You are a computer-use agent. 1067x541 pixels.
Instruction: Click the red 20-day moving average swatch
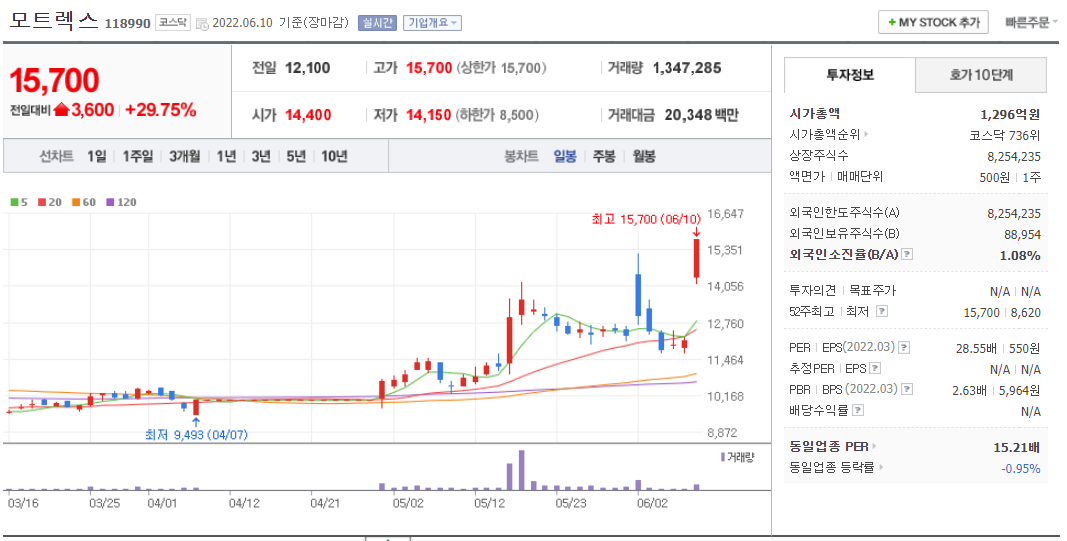click(42, 202)
